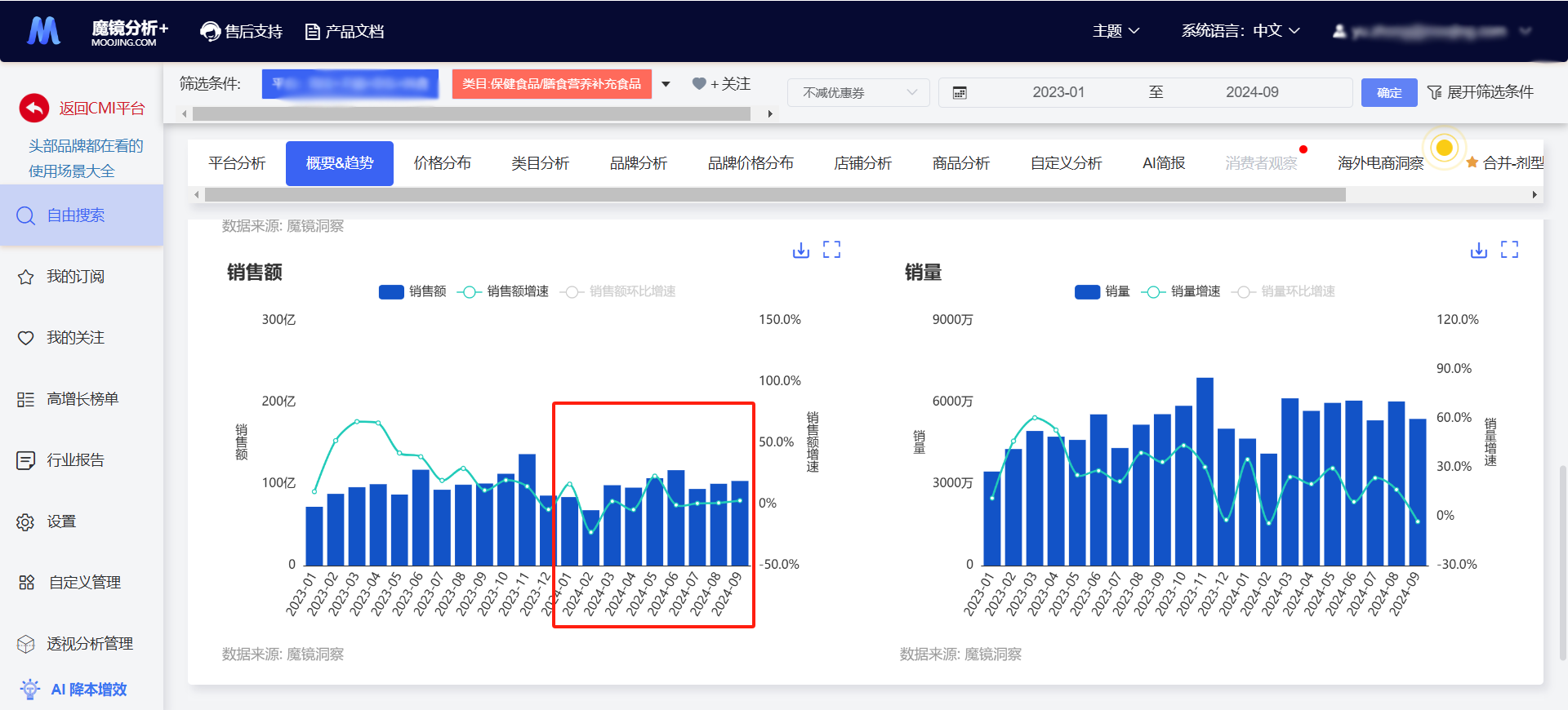Open the 类目分析 tab

point(541,163)
